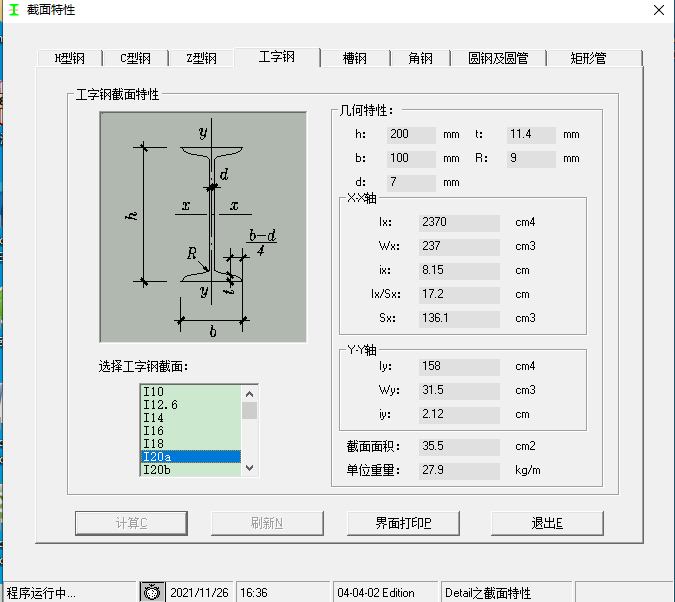
Task: Click the Detail之截面特性 status entry
Action: coord(488,593)
